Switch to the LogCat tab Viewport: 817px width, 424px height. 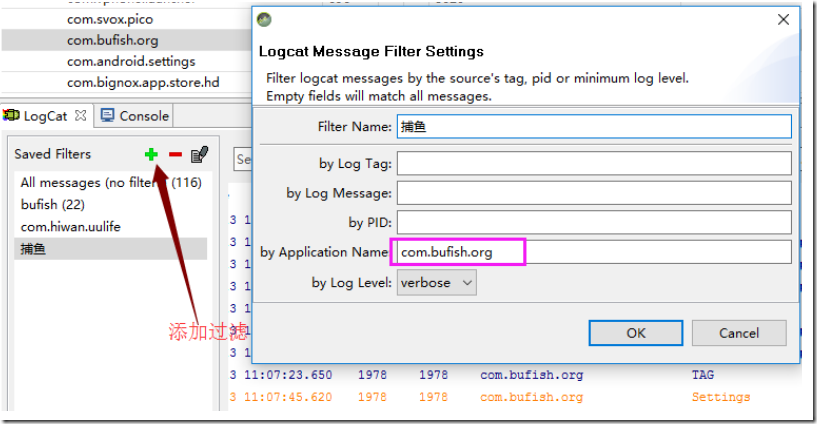tap(45, 116)
